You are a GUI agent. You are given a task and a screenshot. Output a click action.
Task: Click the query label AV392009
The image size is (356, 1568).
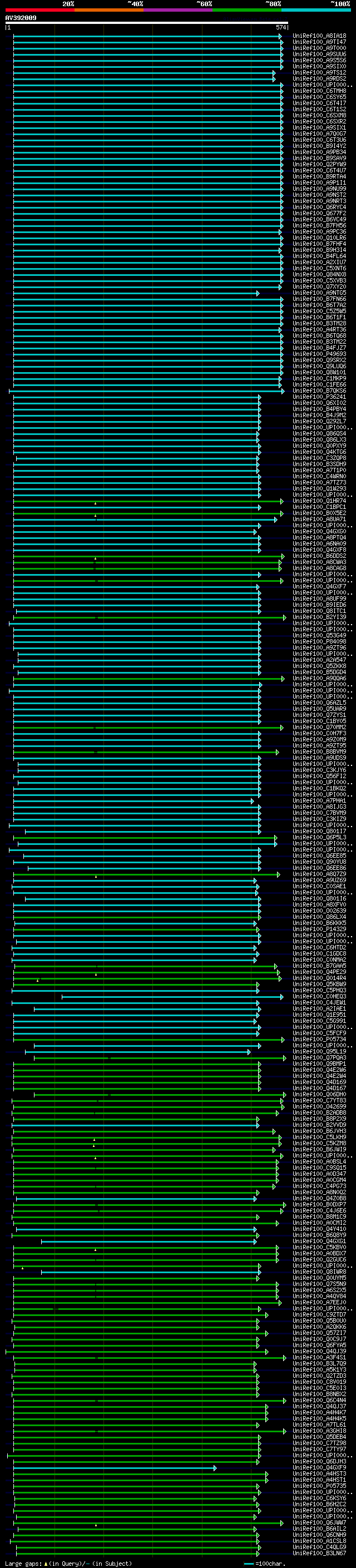click(21, 18)
